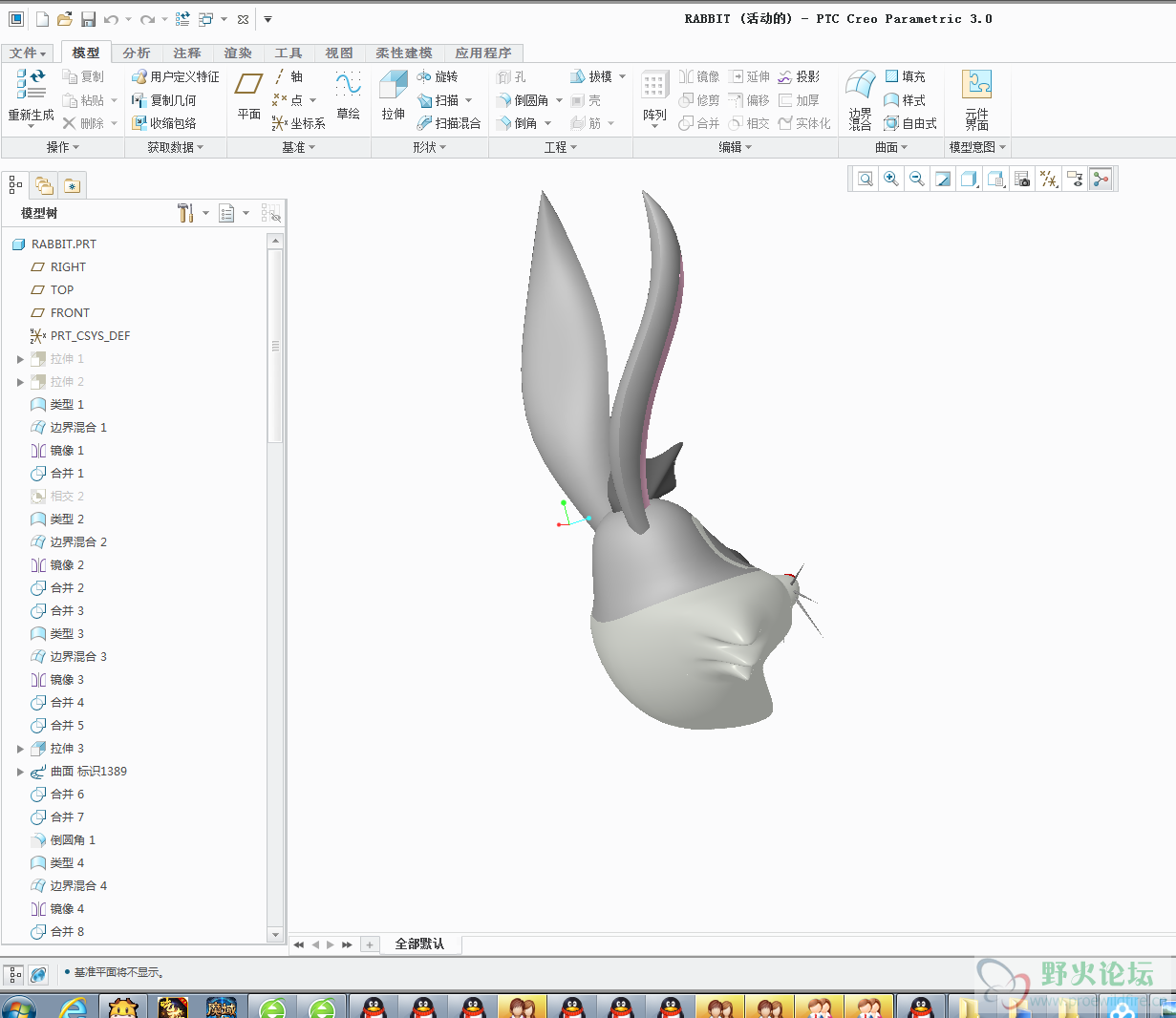Start the 草绘 sketch tool
This screenshot has height=1018, width=1176.
pyautogui.click(x=349, y=95)
